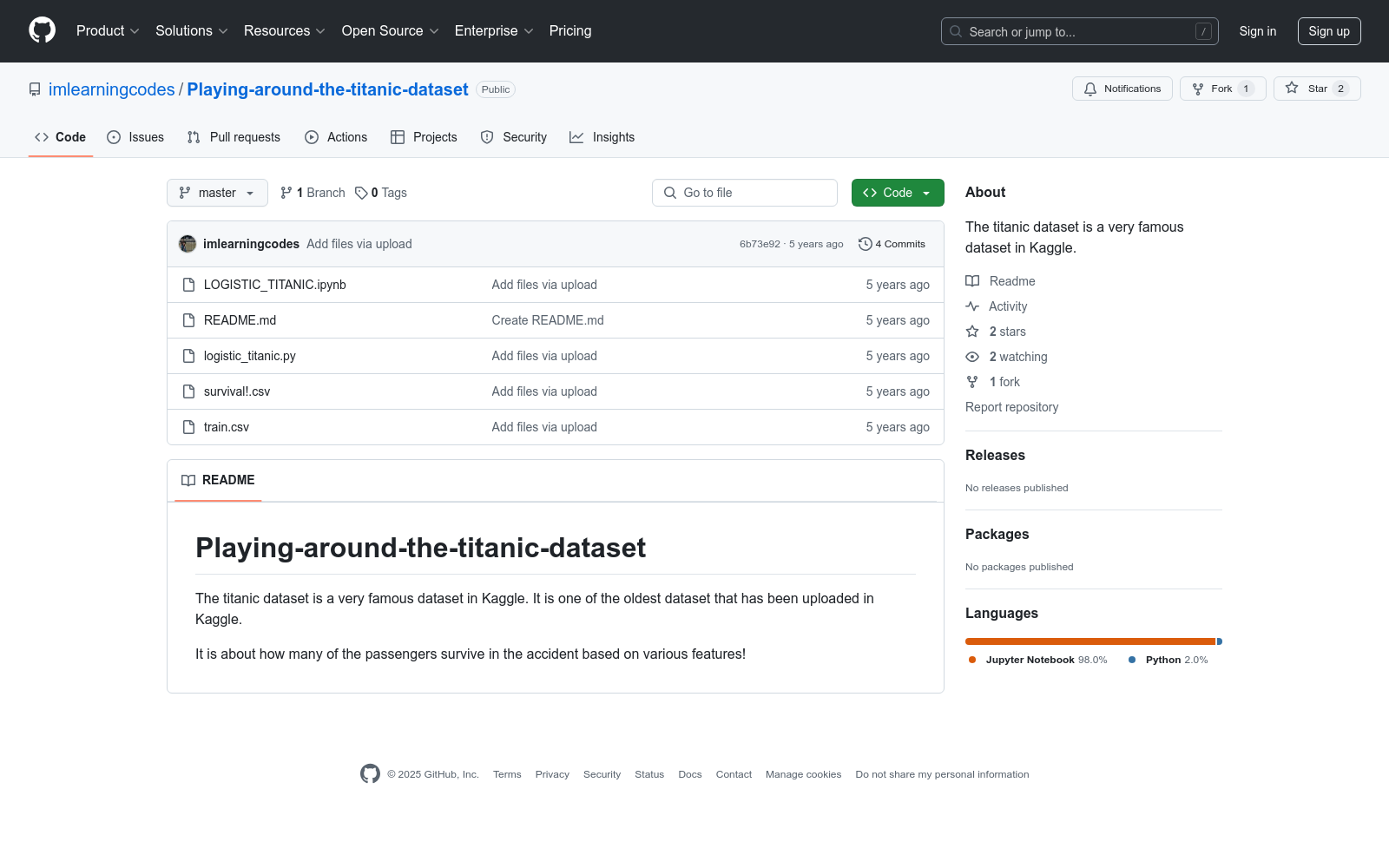Click the Sign in link
The height and width of the screenshot is (868, 1389).
(1258, 31)
